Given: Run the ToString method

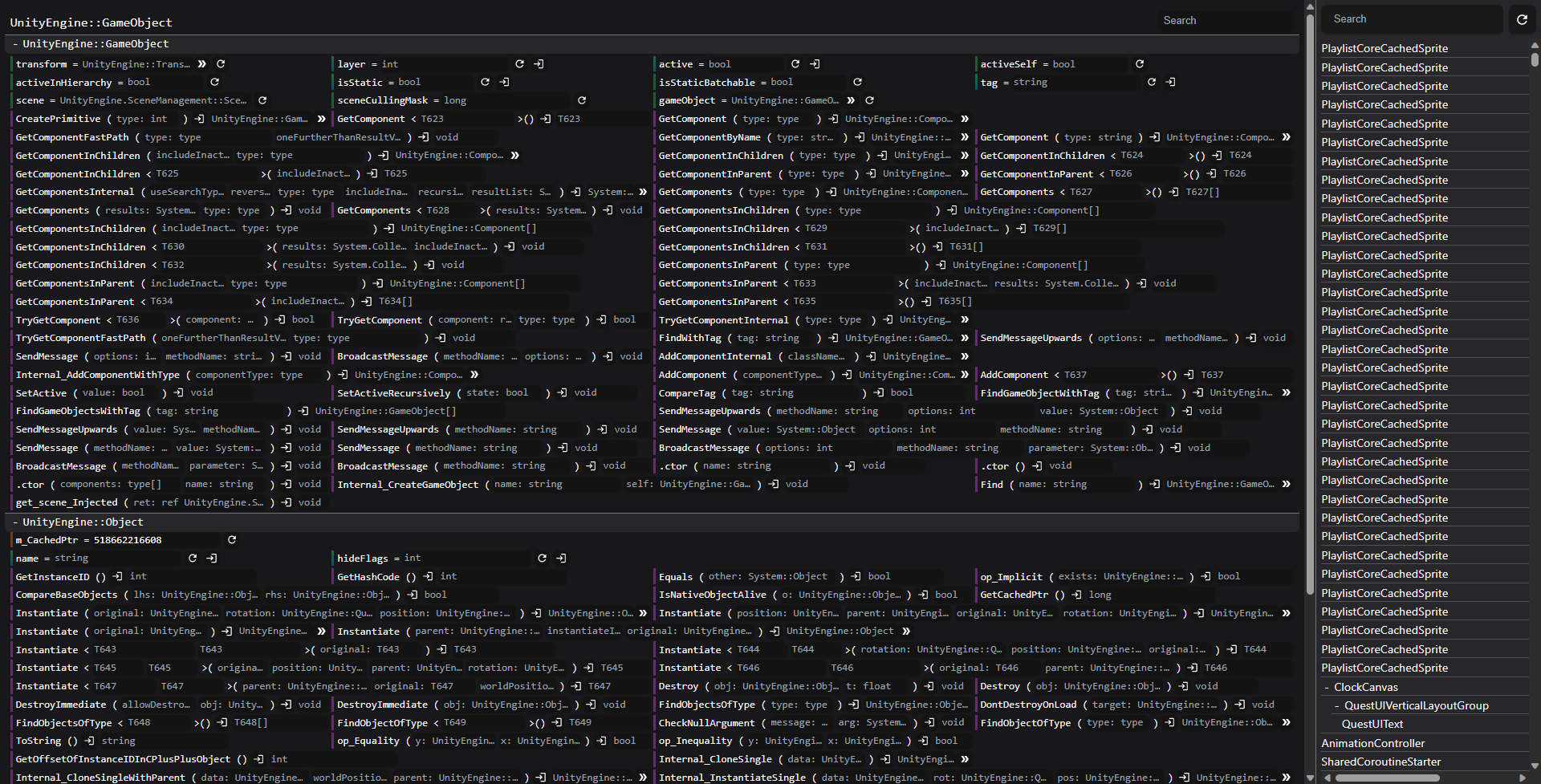Looking at the screenshot, I should (90, 741).
